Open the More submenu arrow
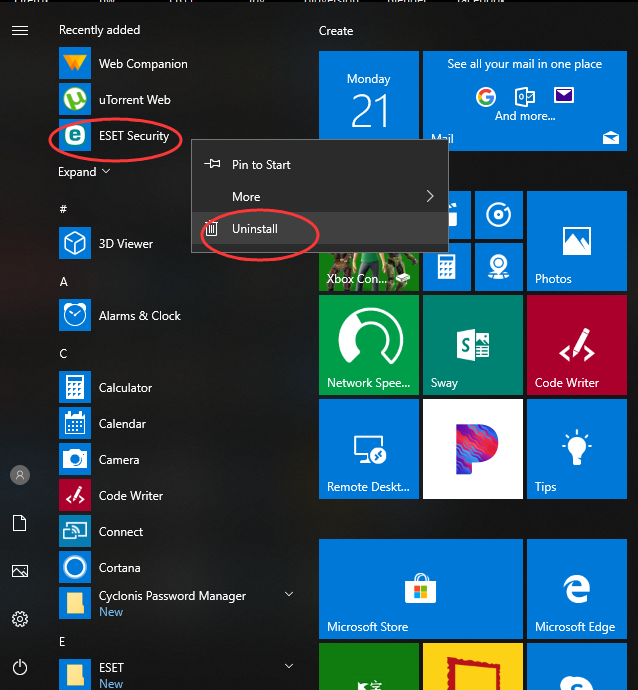638x690 pixels. pos(430,196)
